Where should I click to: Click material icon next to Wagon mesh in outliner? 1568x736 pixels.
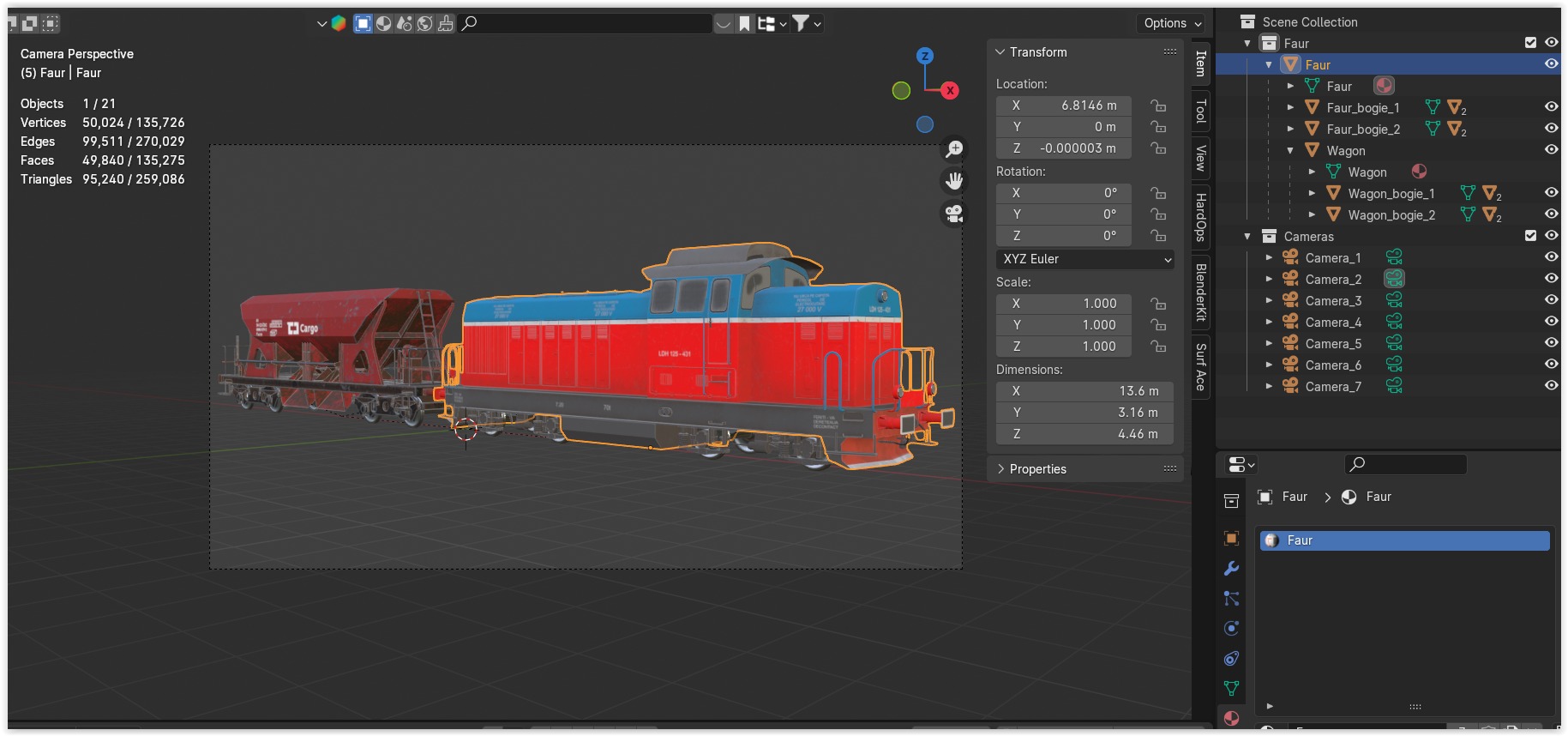1419,172
